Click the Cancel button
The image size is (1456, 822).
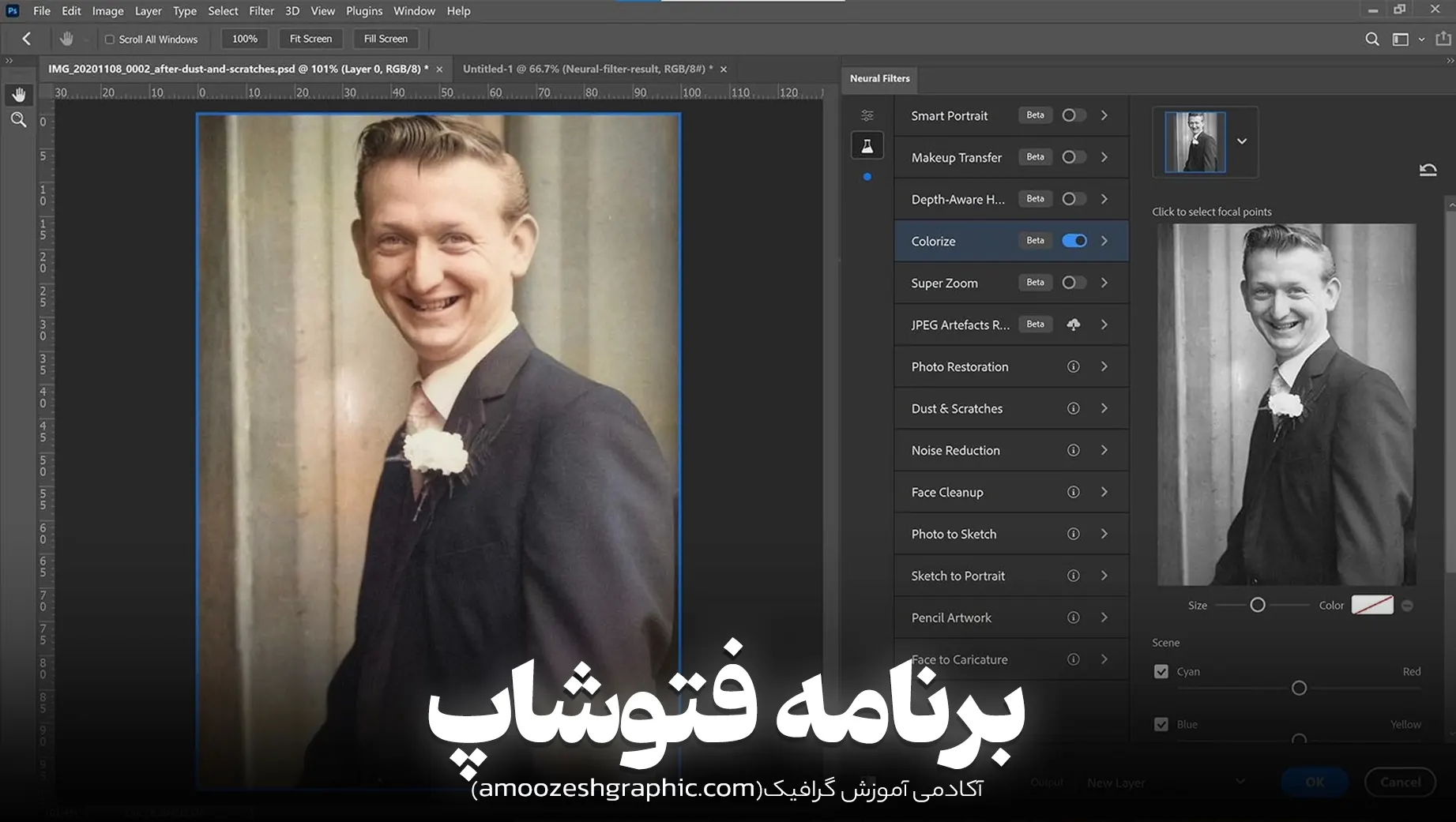tap(1401, 782)
